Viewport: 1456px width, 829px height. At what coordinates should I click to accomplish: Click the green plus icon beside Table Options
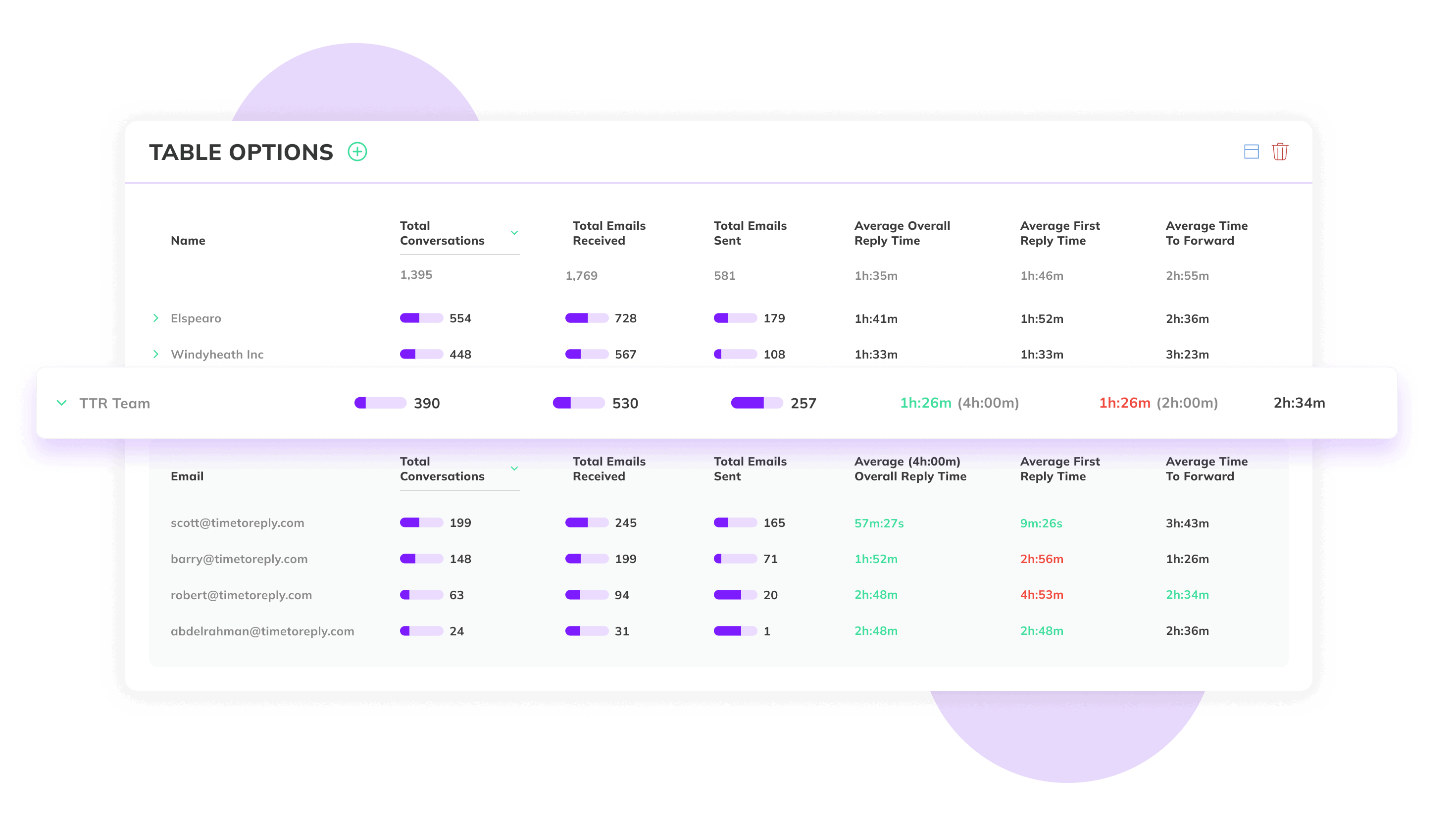point(357,152)
